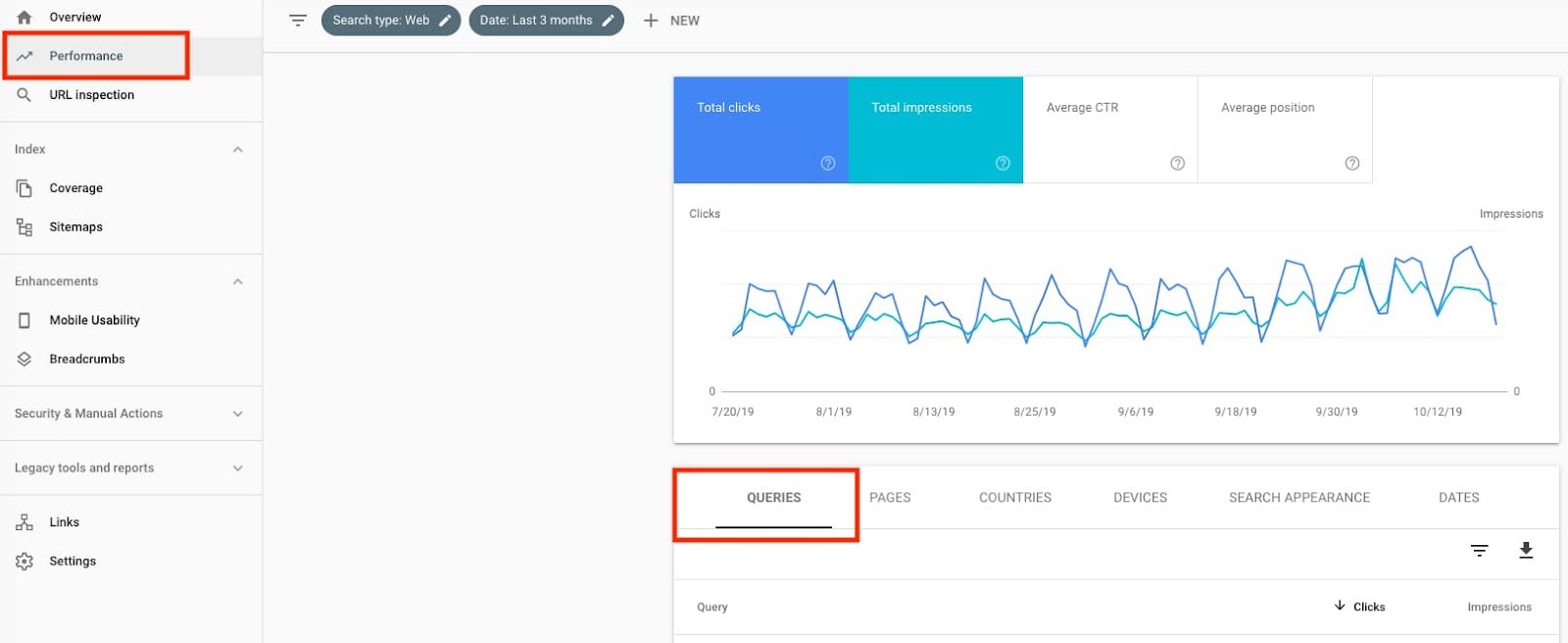The width and height of the screenshot is (1568, 643).
Task: Filter rows in the queries table
Action: pyautogui.click(x=1480, y=551)
